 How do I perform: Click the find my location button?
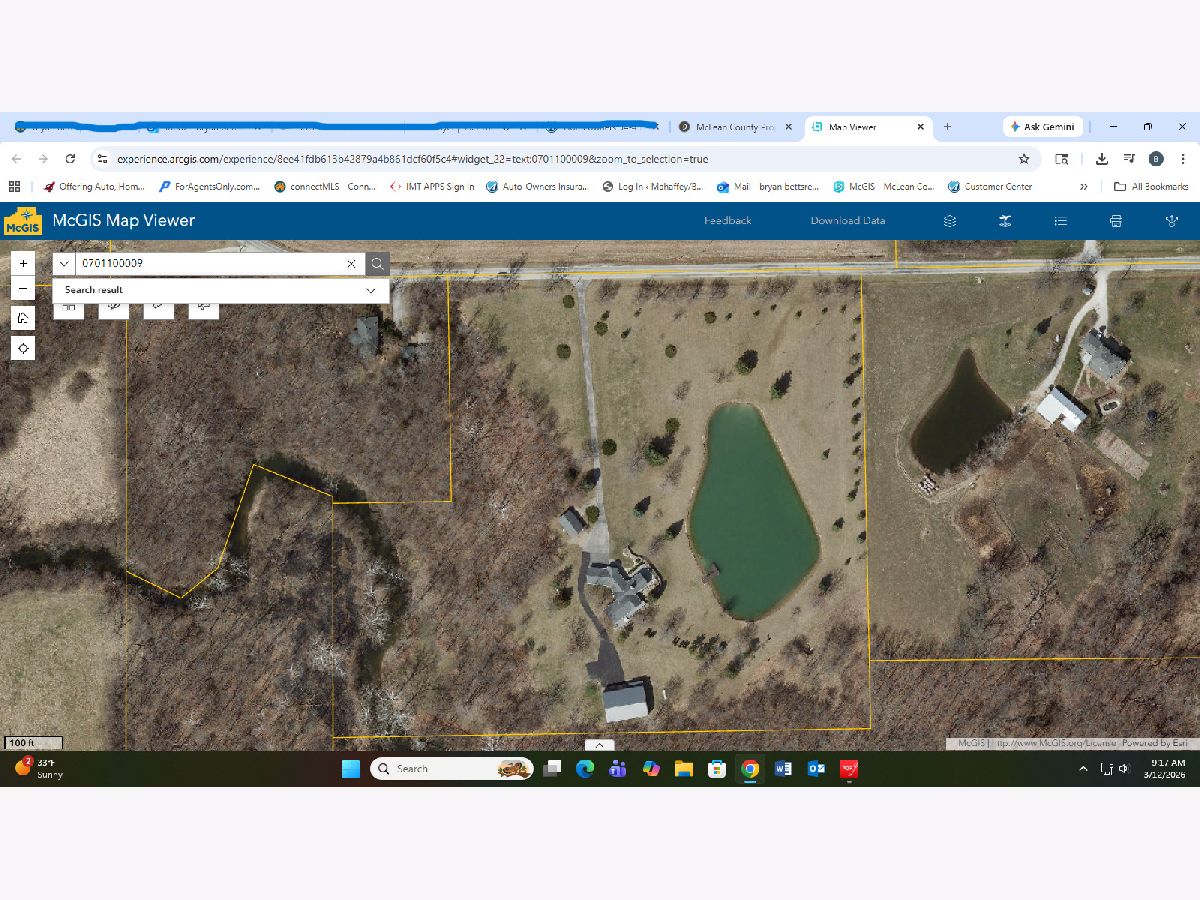(x=23, y=348)
